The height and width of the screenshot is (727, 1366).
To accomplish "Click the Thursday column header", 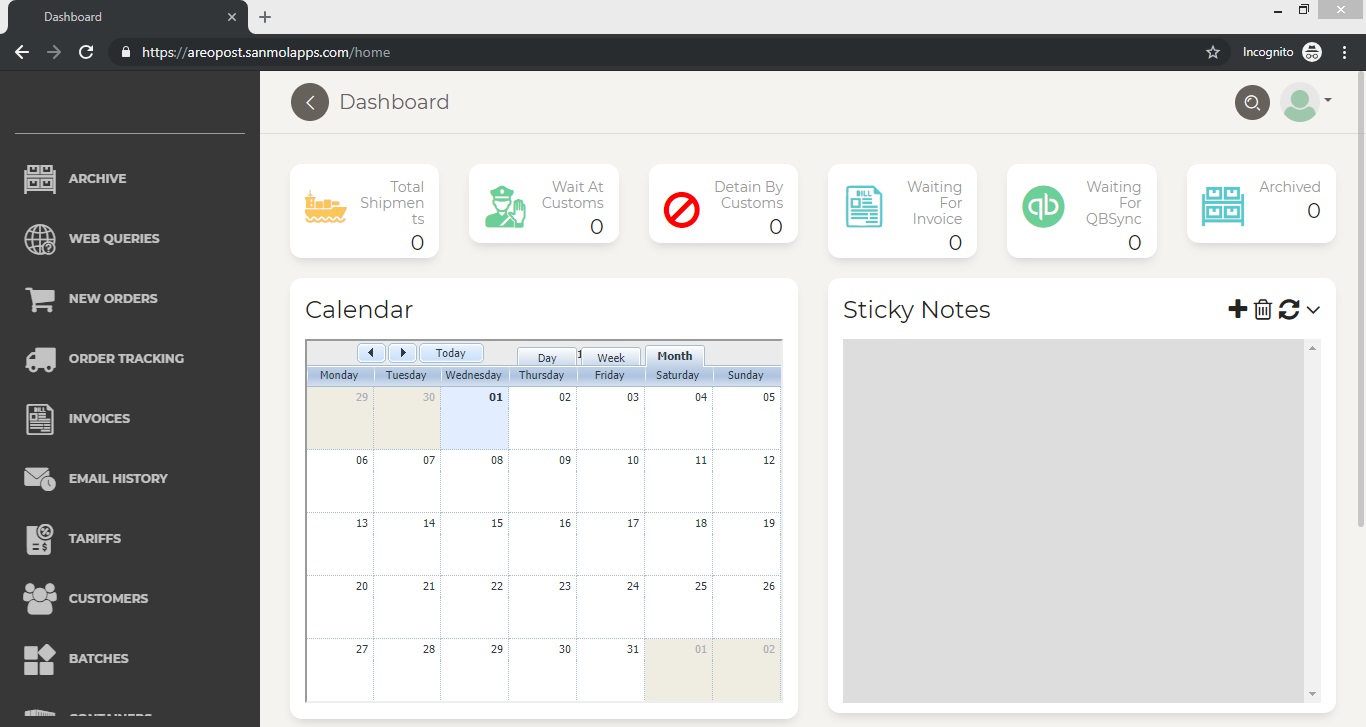I will pos(542,375).
